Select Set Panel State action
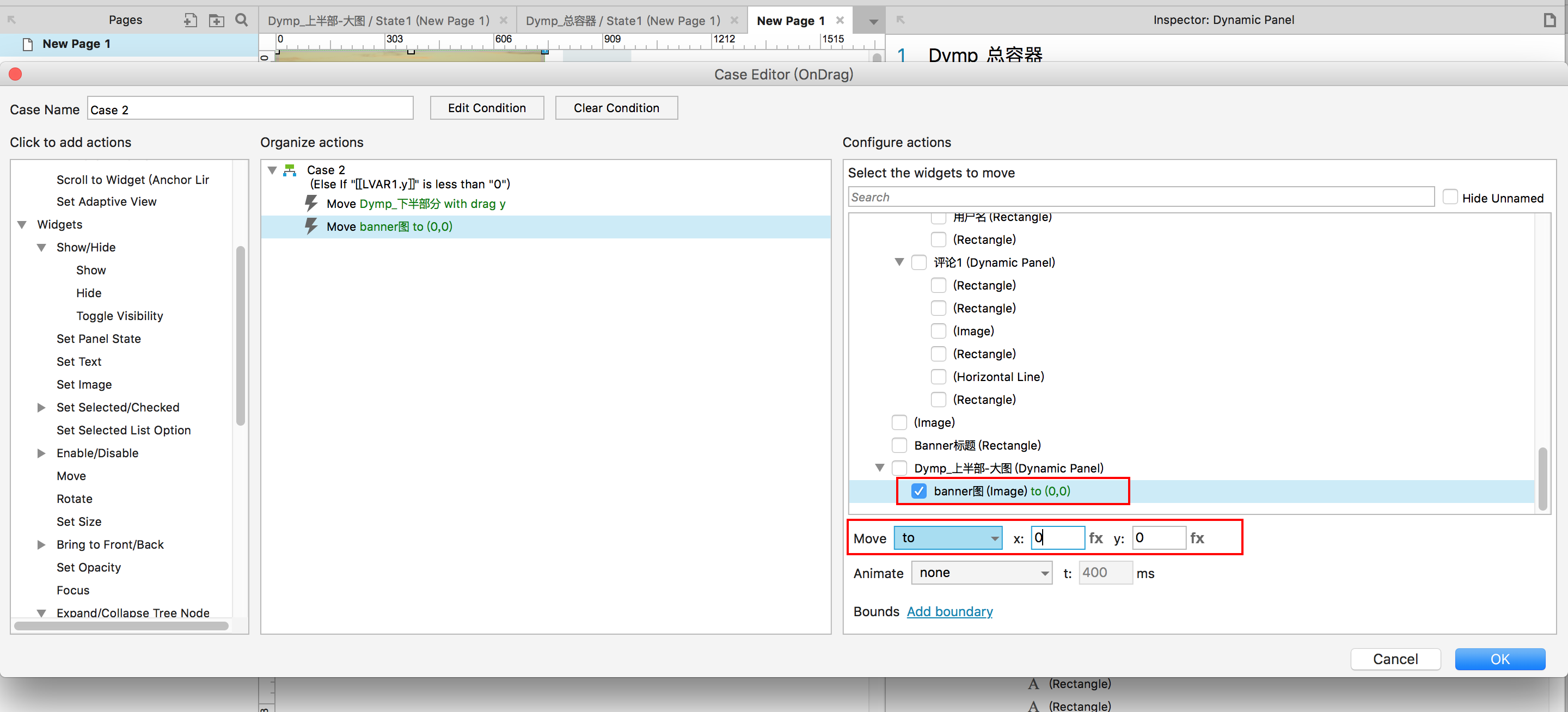 [x=98, y=339]
